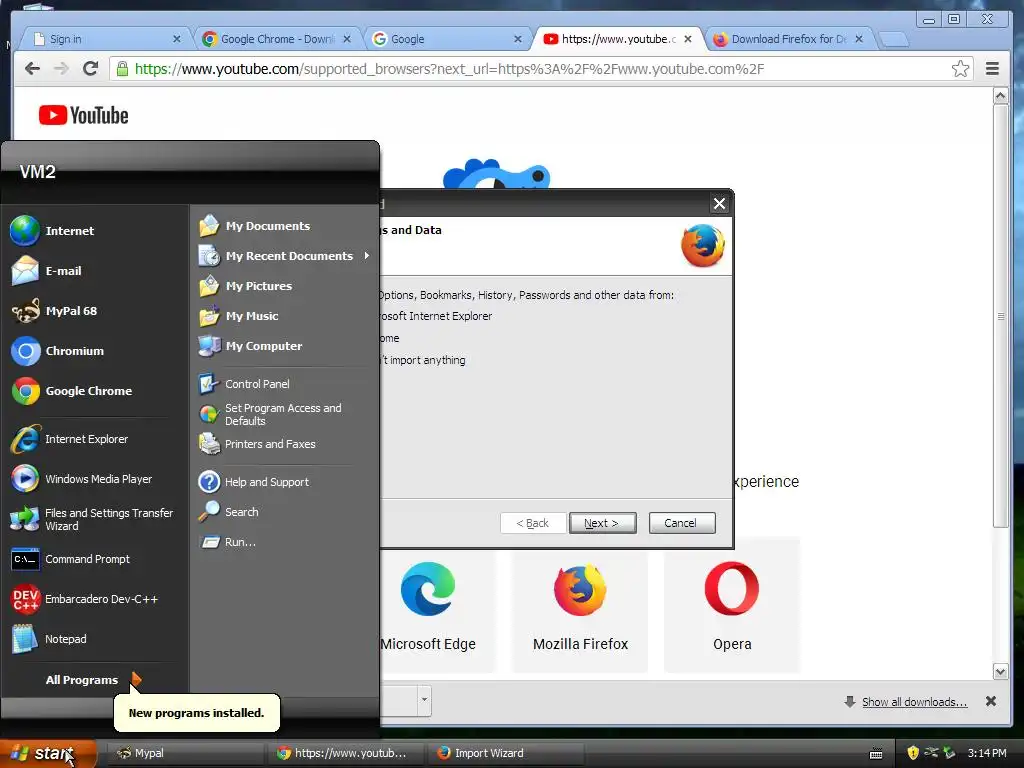
Task: Switch to the Download Firefox tab
Action: (788, 39)
